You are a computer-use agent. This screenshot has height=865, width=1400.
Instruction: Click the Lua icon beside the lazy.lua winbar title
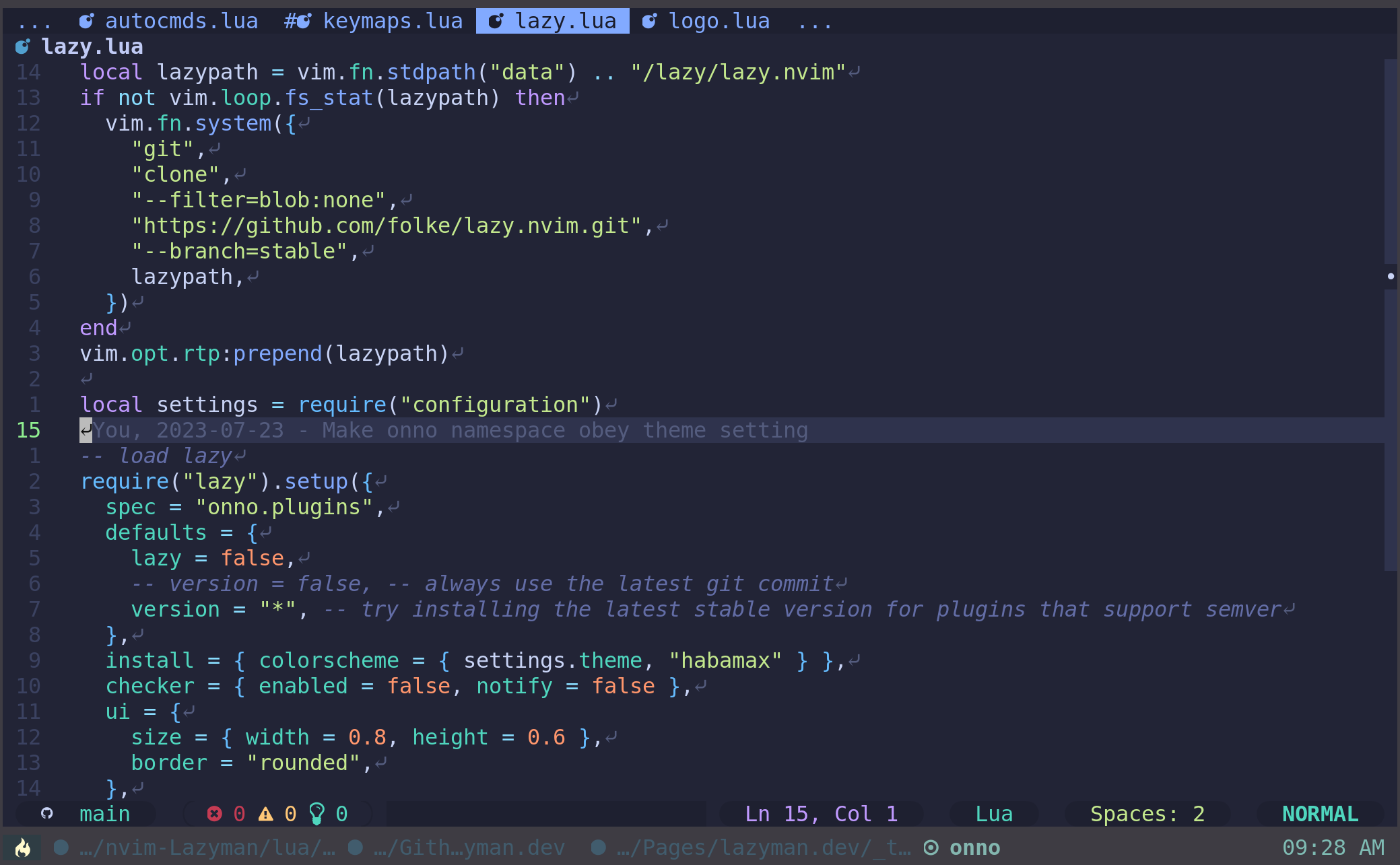[x=22, y=46]
